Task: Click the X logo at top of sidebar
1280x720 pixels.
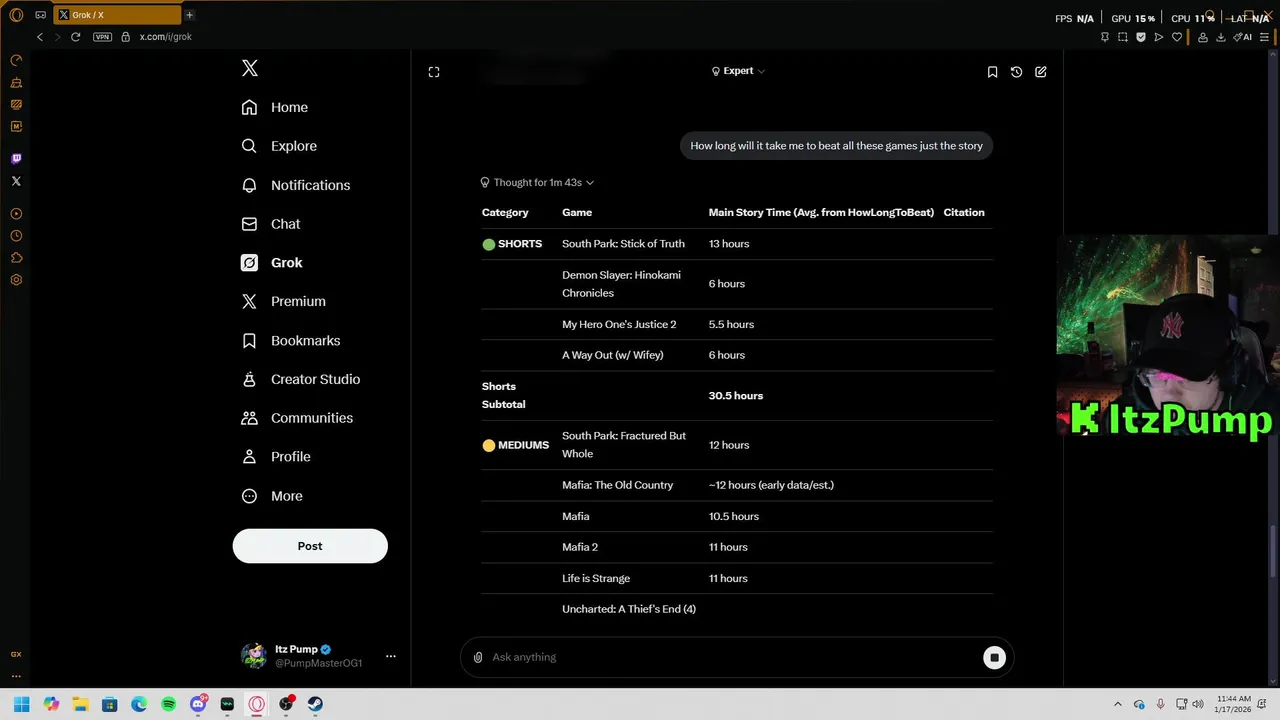Action: point(250,68)
